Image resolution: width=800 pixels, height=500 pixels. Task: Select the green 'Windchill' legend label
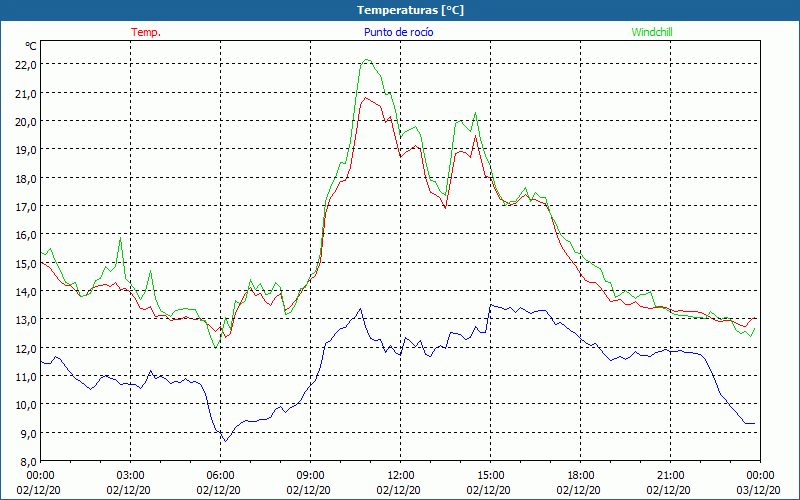point(652,32)
